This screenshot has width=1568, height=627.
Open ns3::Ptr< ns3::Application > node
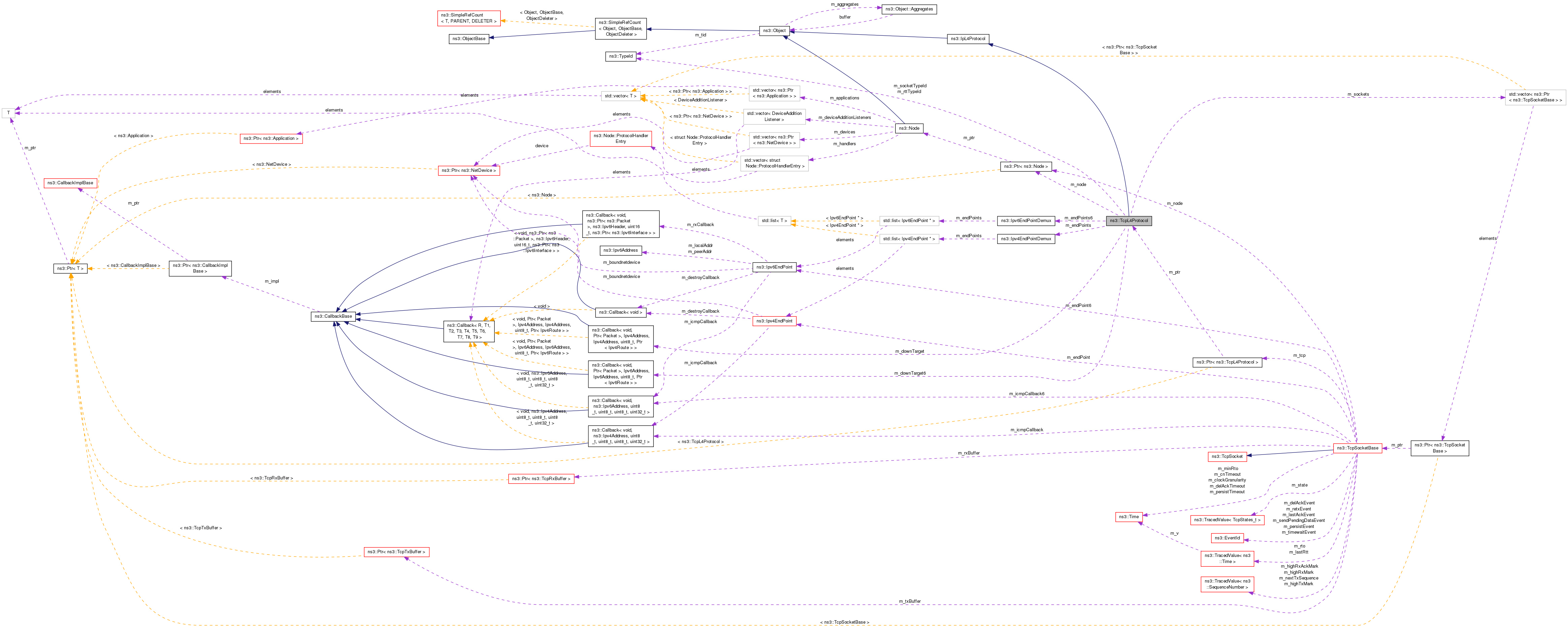(271, 139)
